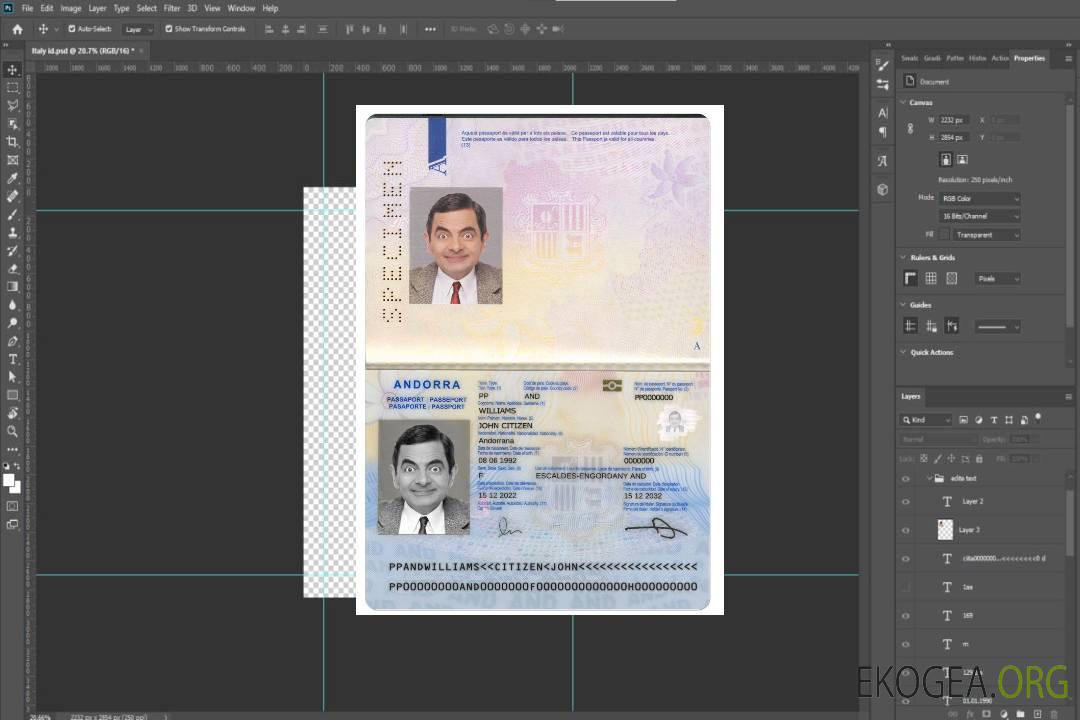The height and width of the screenshot is (720, 1080).
Task: Create a new layer from Layers panel
Action: click(1037, 714)
